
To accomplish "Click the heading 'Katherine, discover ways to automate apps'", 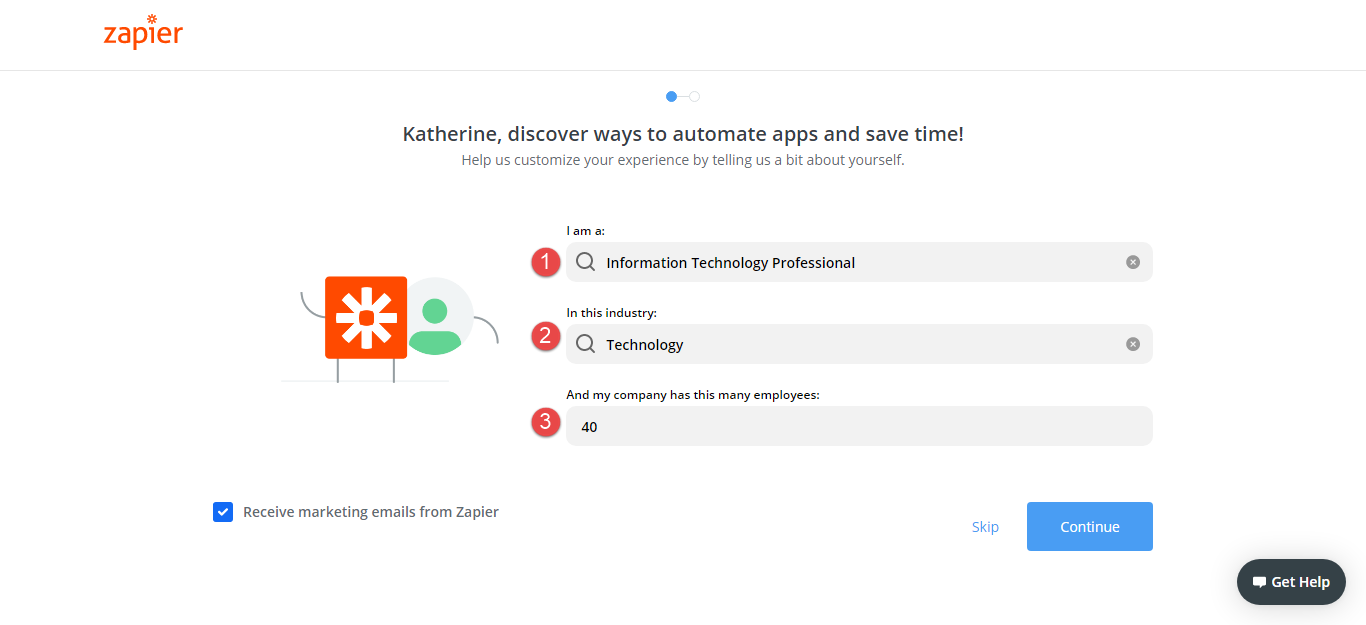I will [x=683, y=134].
